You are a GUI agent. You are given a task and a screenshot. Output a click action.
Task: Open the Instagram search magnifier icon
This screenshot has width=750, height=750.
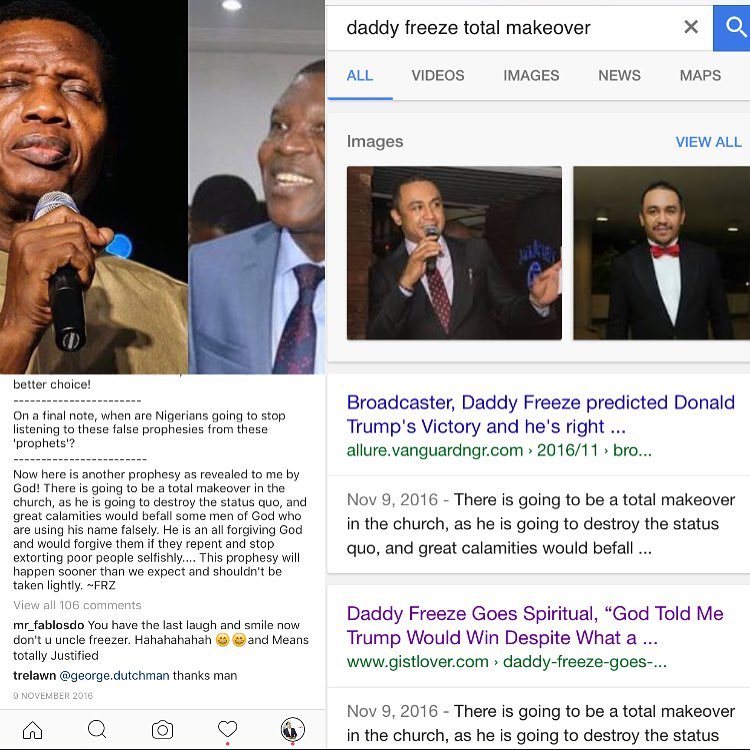click(x=97, y=729)
